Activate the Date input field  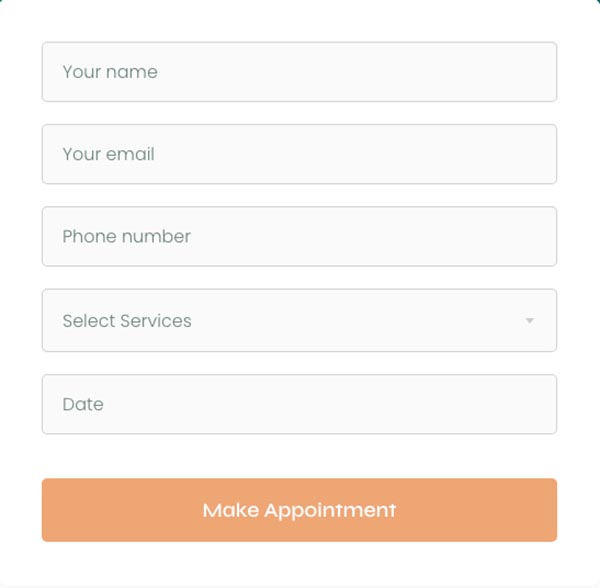298,404
